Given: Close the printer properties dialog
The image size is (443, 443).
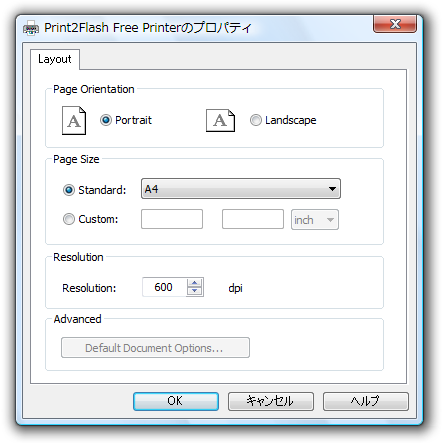Looking at the screenshot, I should pyautogui.click(x=395, y=24).
